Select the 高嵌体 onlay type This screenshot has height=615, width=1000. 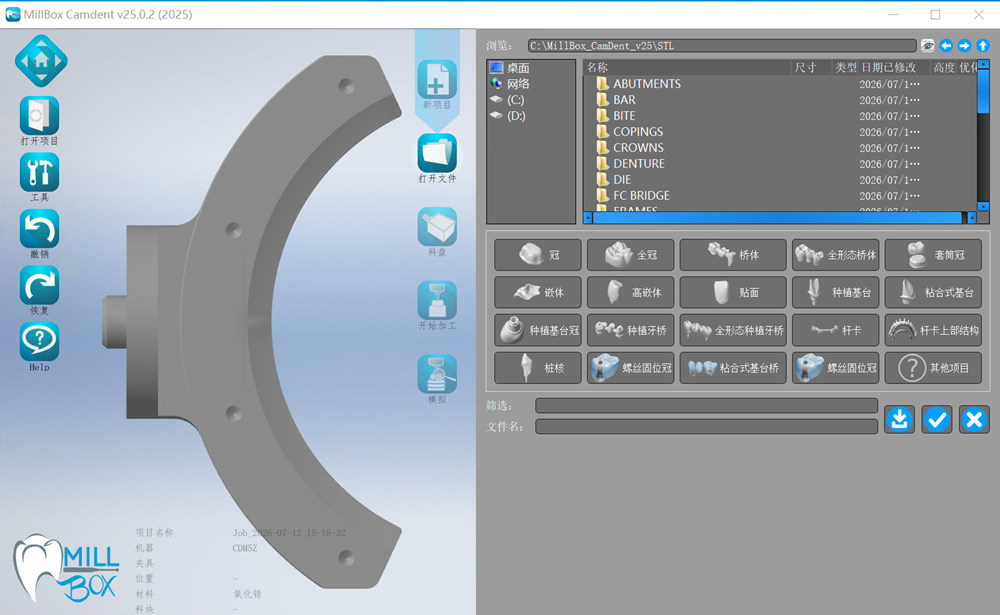coord(631,292)
